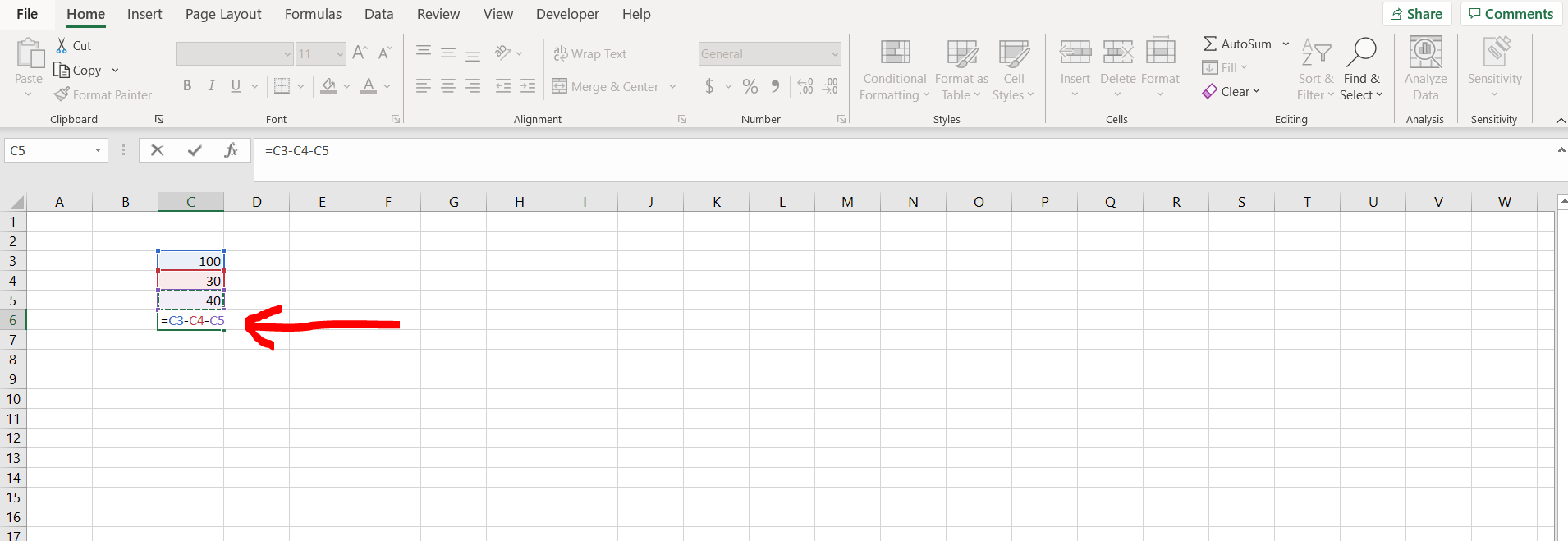Click the Comments button
1568x541 pixels.
[1511, 14]
